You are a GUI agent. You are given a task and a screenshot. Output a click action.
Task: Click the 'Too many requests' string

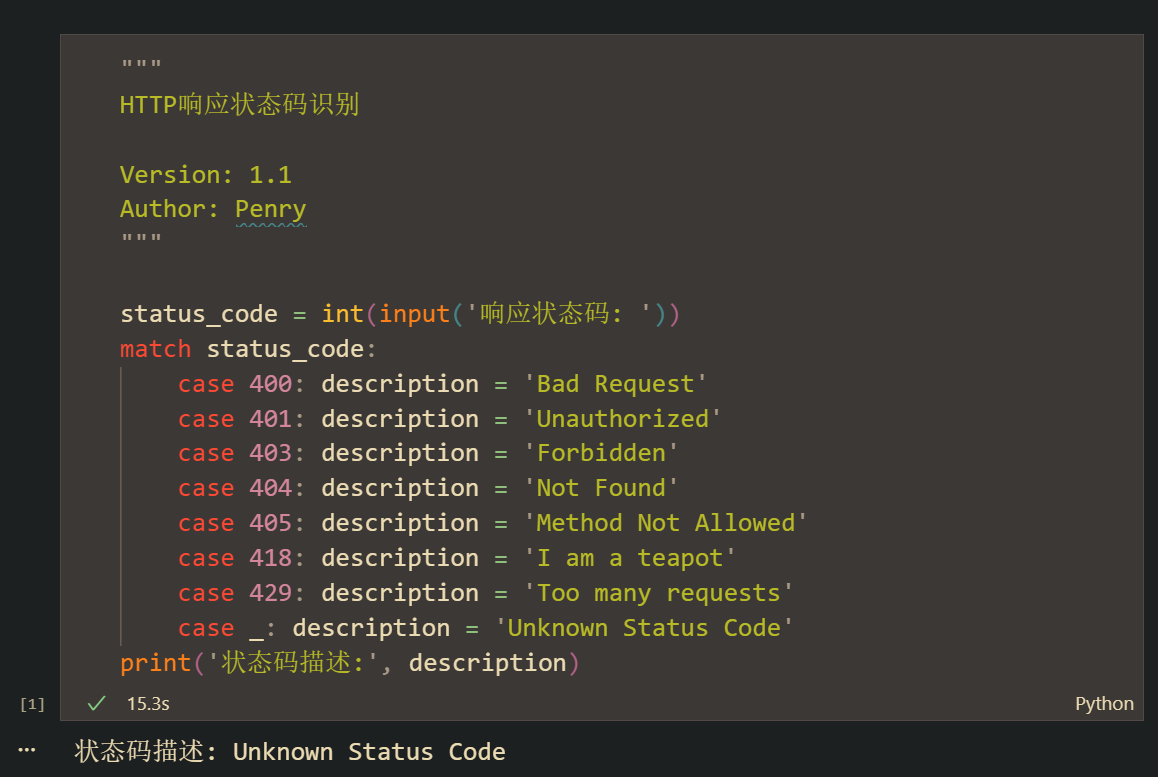(x=658, y=593)
